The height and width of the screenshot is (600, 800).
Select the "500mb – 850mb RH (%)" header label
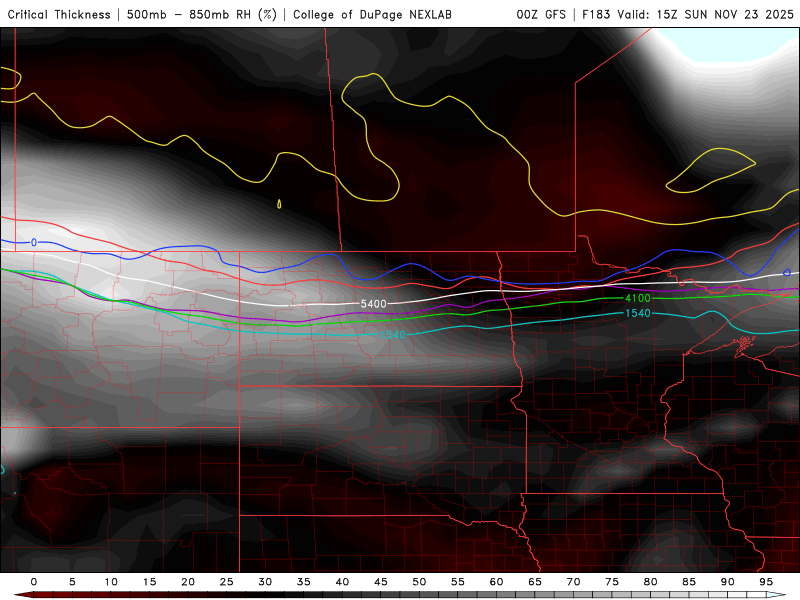202,14
